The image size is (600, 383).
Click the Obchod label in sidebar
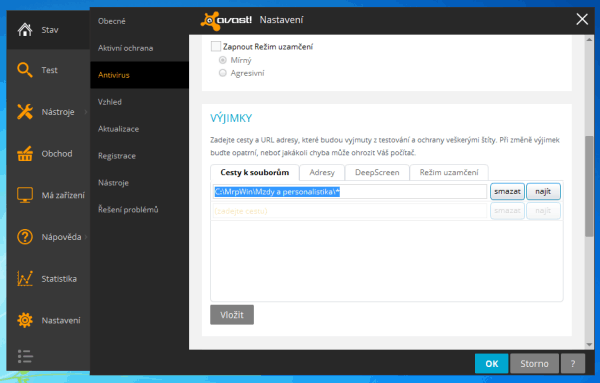pyautogui.click(x=57, y=154)
